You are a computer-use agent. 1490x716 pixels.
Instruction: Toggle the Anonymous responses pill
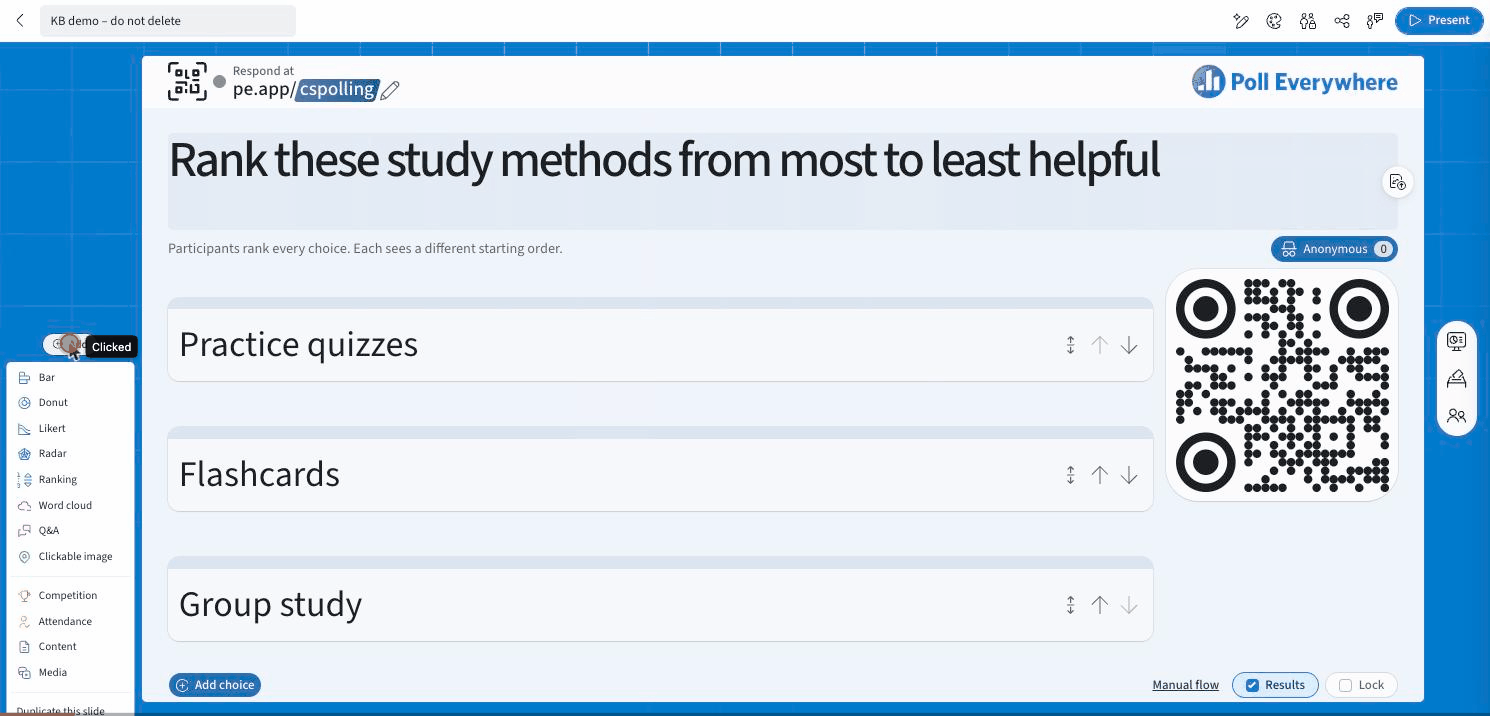click(1334, 249)
